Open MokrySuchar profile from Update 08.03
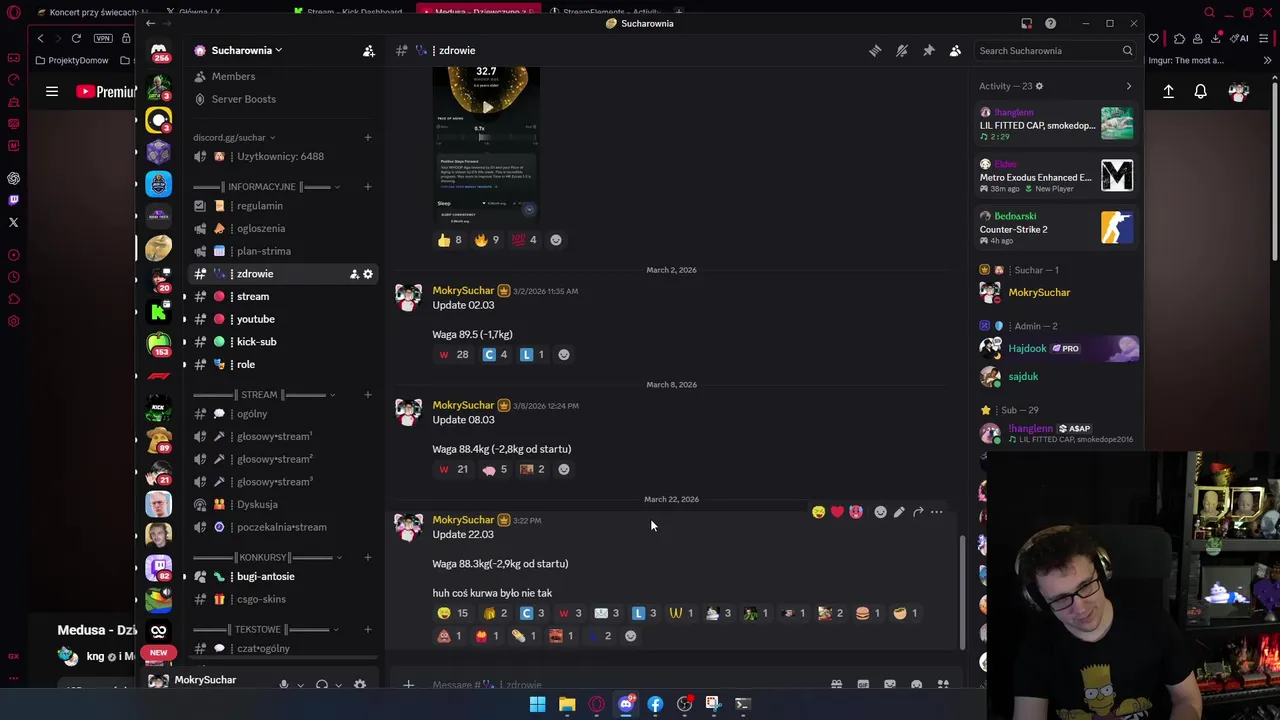 463,405
